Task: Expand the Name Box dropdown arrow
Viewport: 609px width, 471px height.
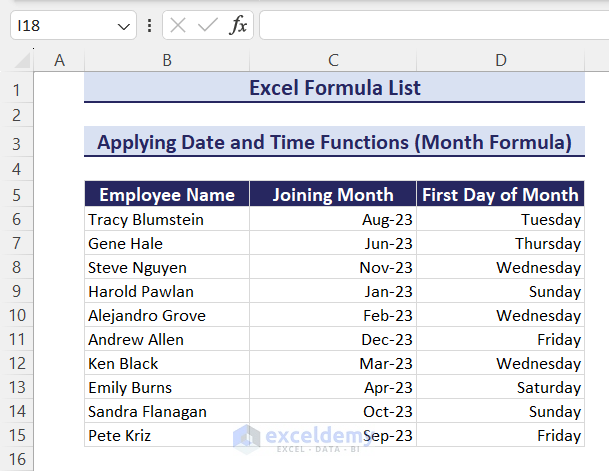Action: point(125,26)
